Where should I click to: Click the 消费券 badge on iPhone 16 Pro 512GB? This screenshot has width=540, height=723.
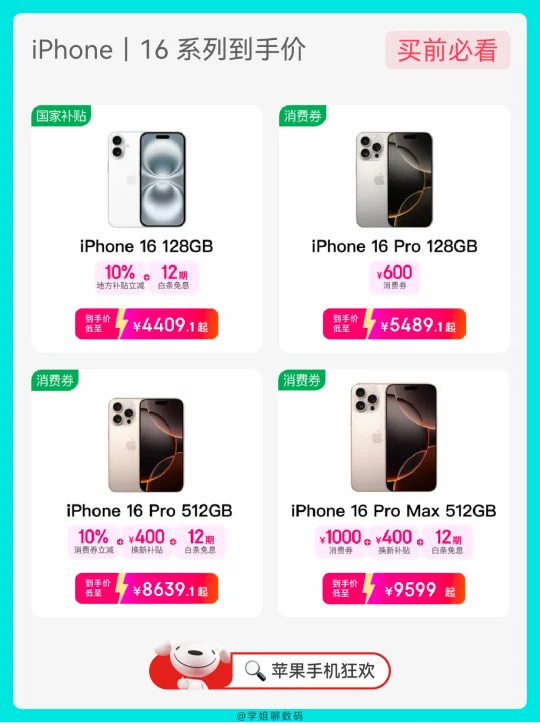[x=55, y=380]
